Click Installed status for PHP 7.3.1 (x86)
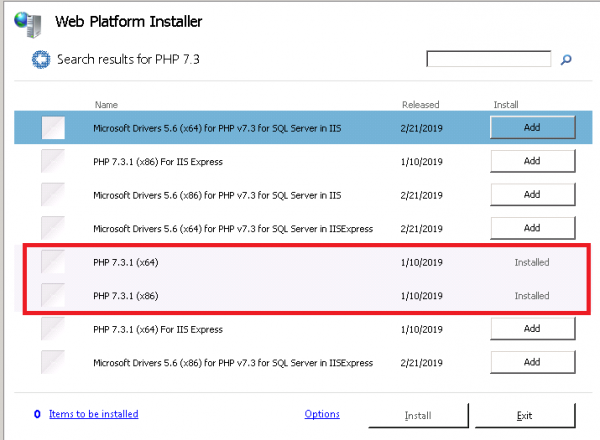 coord(532,296)
